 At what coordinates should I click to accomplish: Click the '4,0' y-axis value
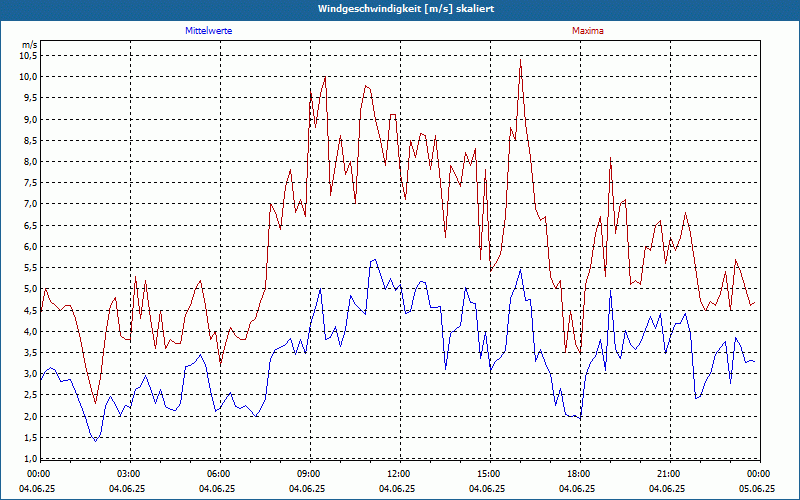coord(30,332)
